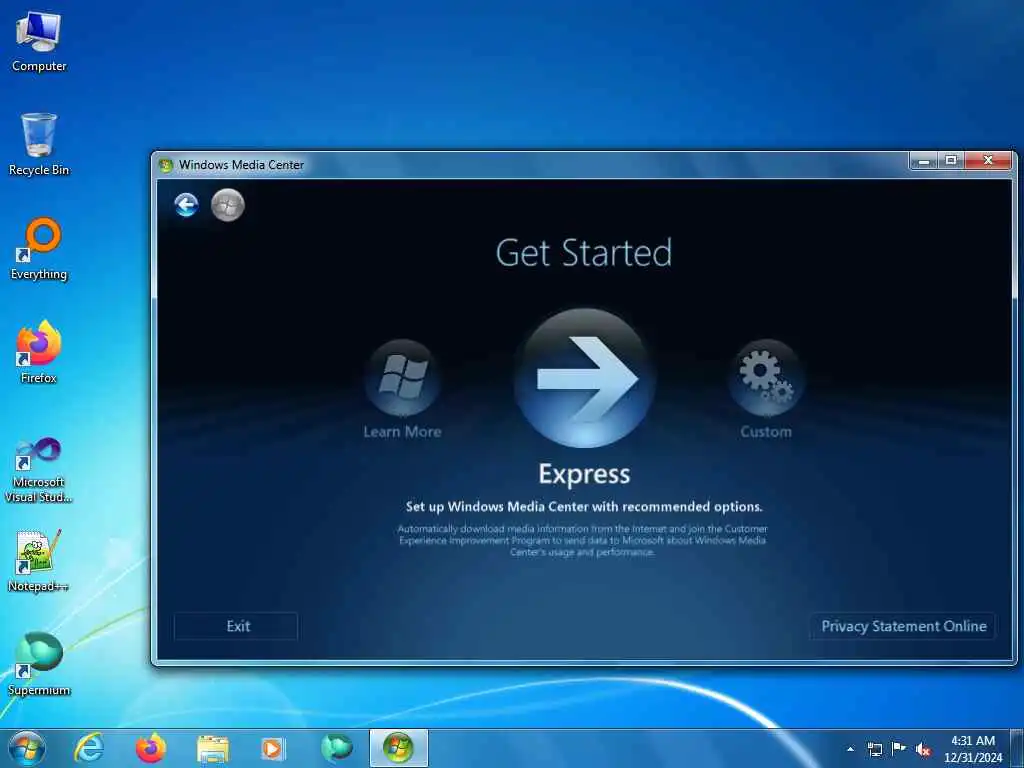1024x768 pixels.
Task: Select the Recycle Bin icon
Action: tap(39, 145)
